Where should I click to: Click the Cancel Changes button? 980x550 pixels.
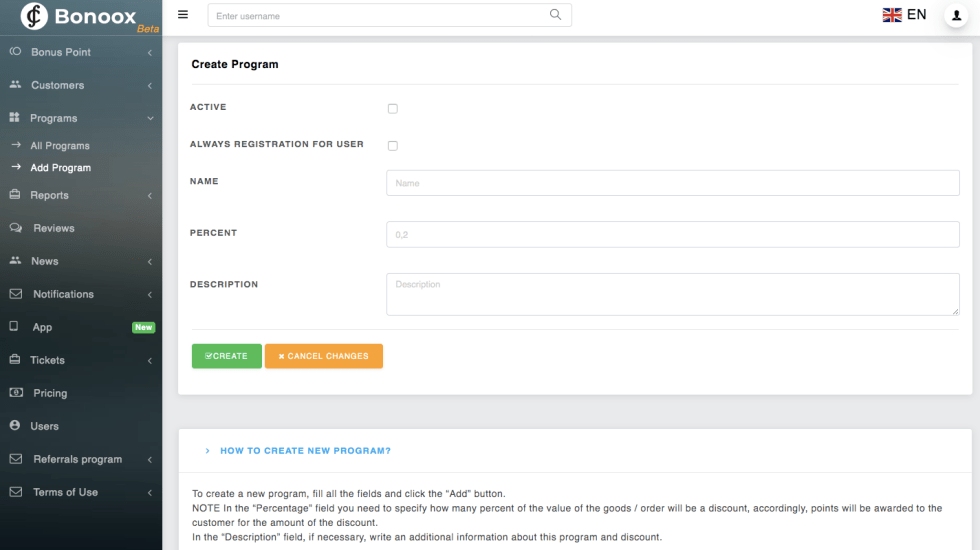[323, 356]
